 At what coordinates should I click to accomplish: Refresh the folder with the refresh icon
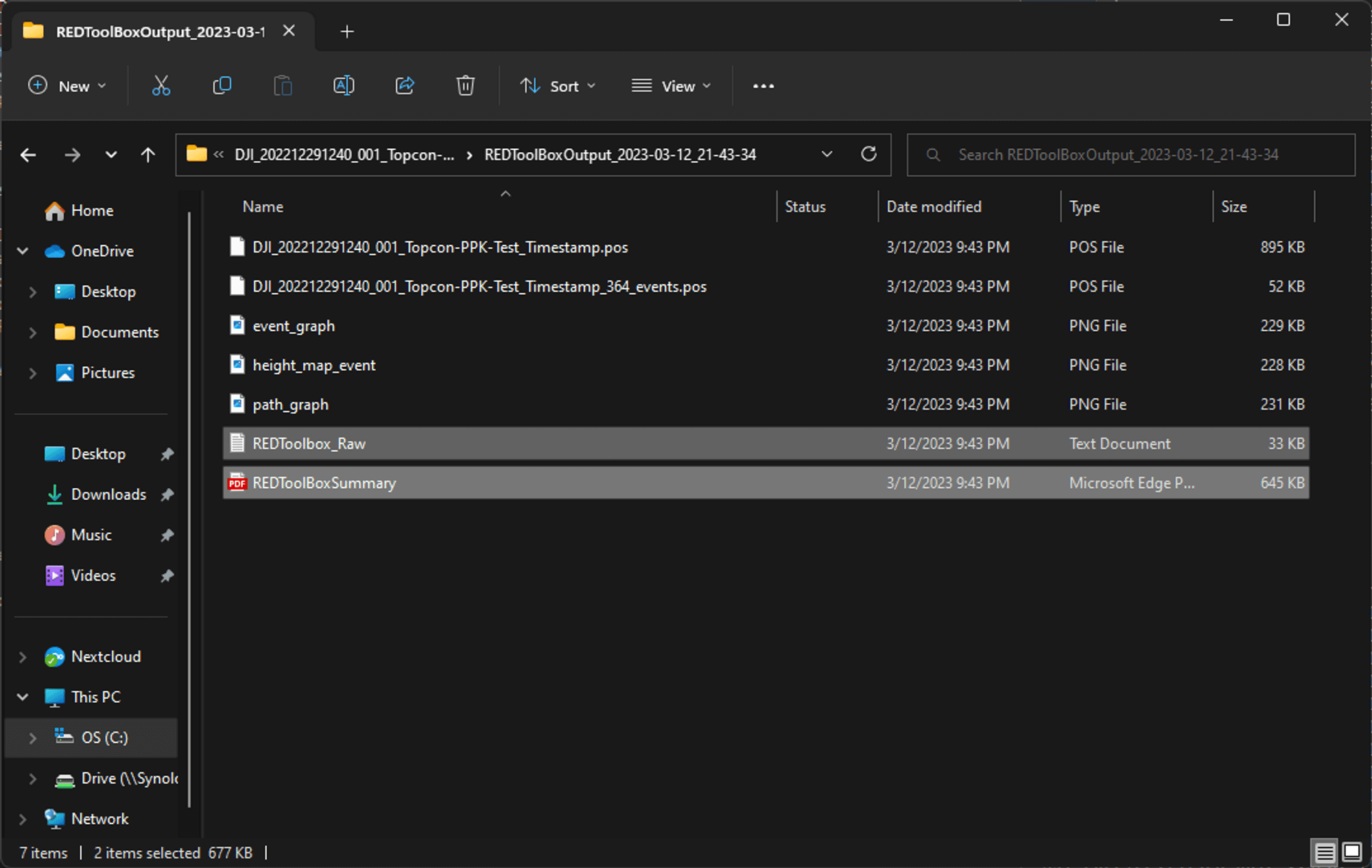[869, 154]
